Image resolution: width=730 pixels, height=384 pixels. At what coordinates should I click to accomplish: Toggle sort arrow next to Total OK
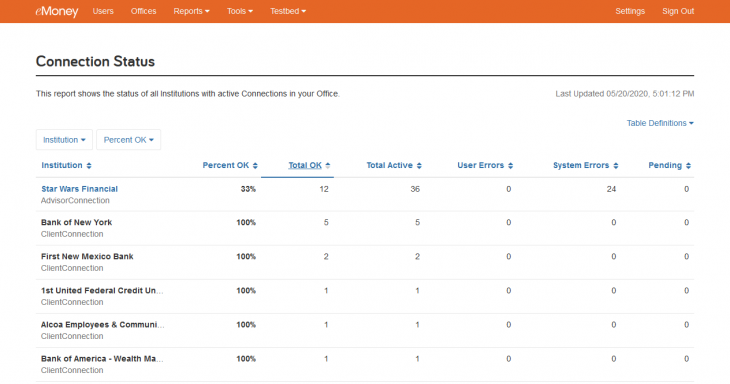pyautogui.click(x=328, y=166)
